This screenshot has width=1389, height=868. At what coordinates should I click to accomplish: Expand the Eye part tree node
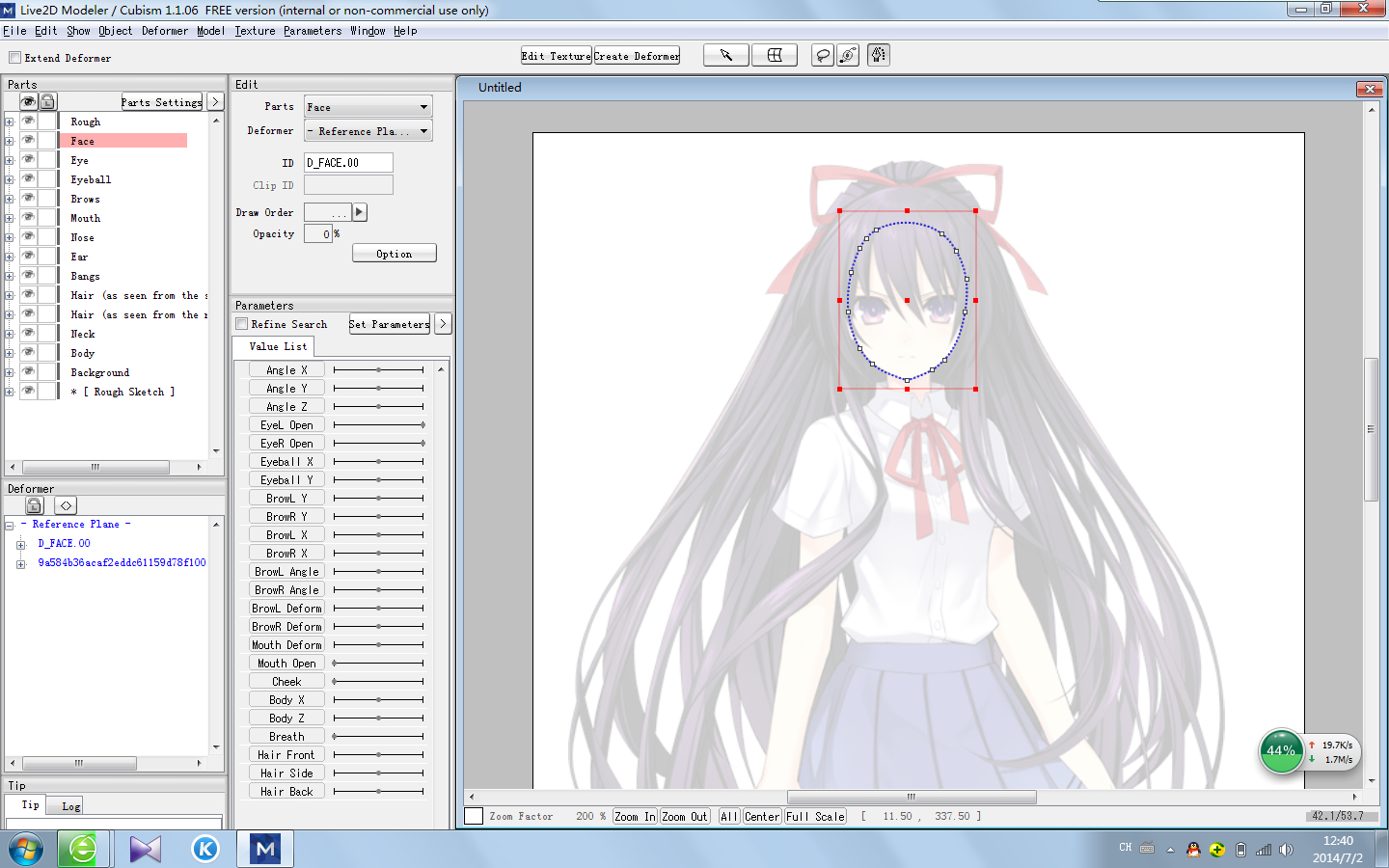tap(10, 160)
